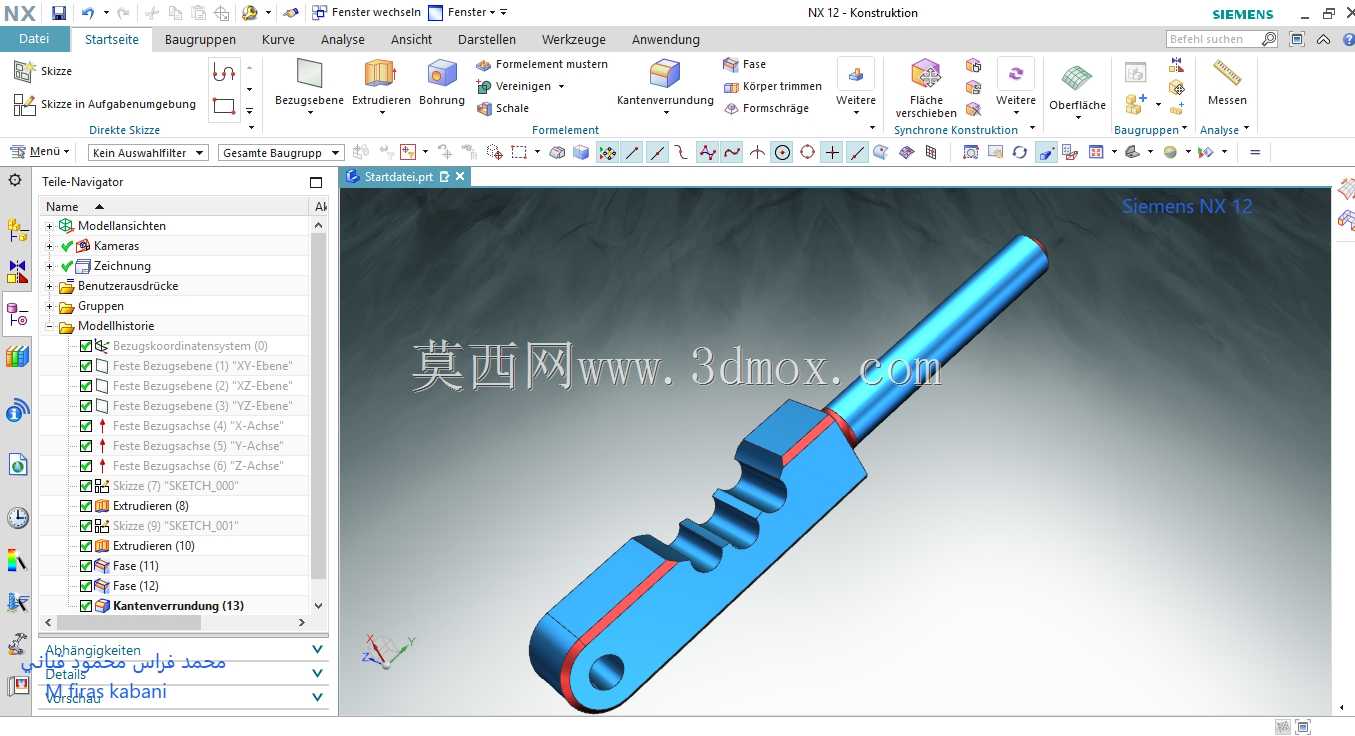Click the Messen measure tool

point(1227,82)
